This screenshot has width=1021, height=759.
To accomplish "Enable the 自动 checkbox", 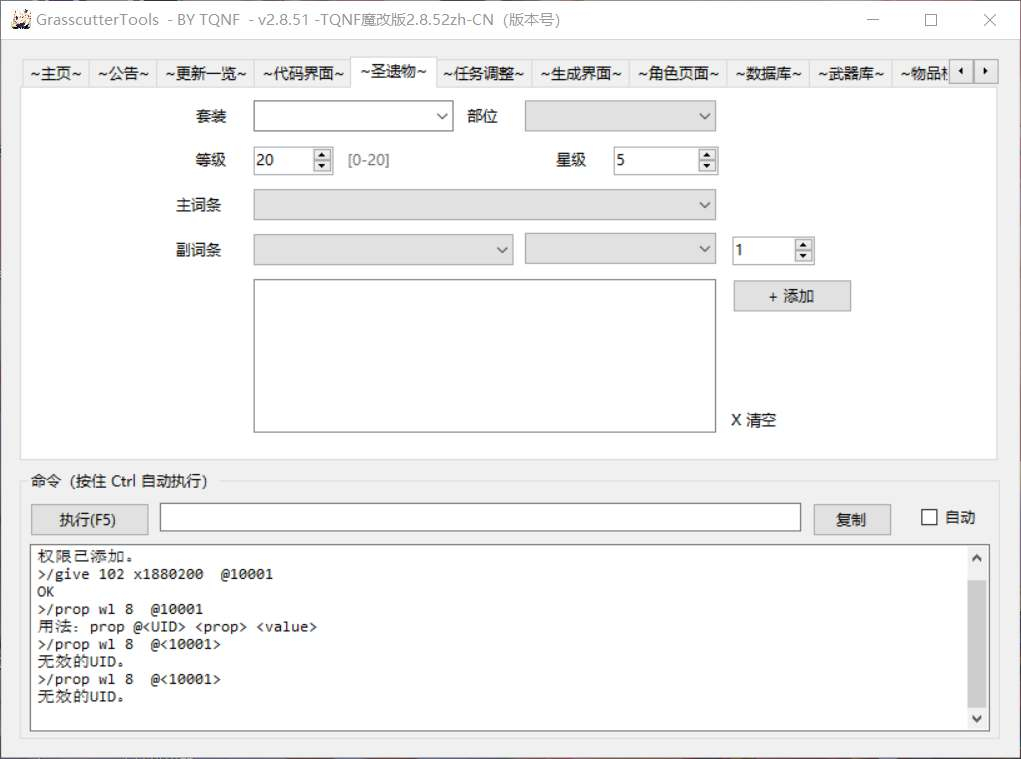I will [x=929, y=518].
